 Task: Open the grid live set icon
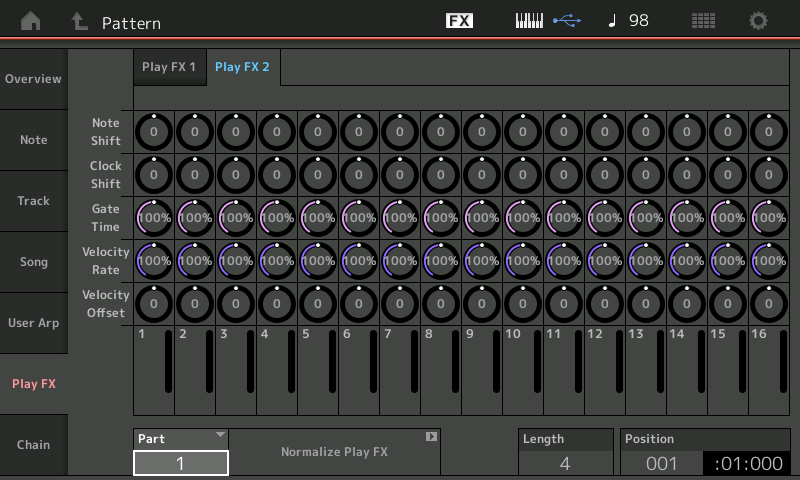(x=703, y=20)
